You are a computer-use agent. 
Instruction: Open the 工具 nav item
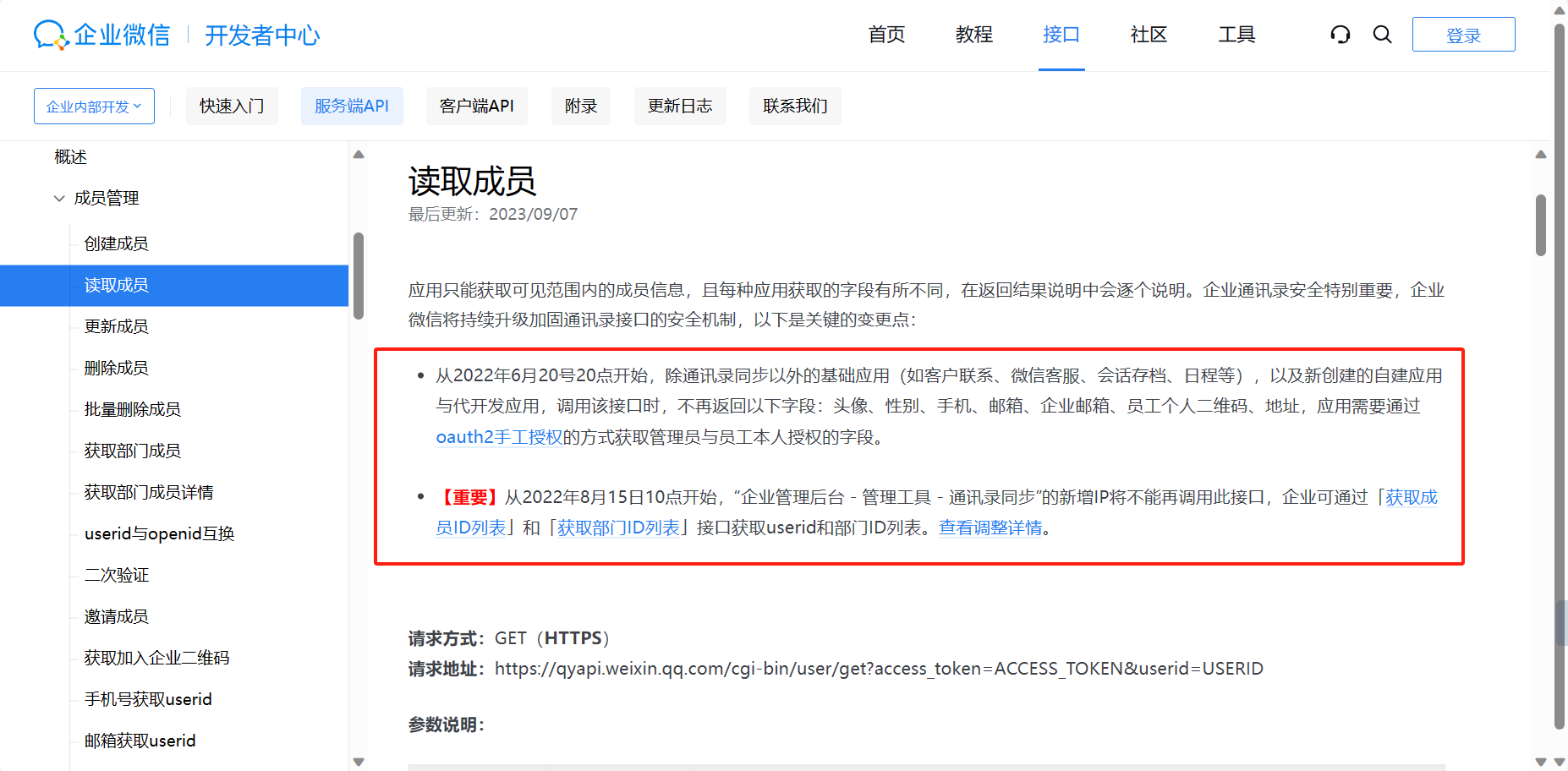(x=1236, y=35)
